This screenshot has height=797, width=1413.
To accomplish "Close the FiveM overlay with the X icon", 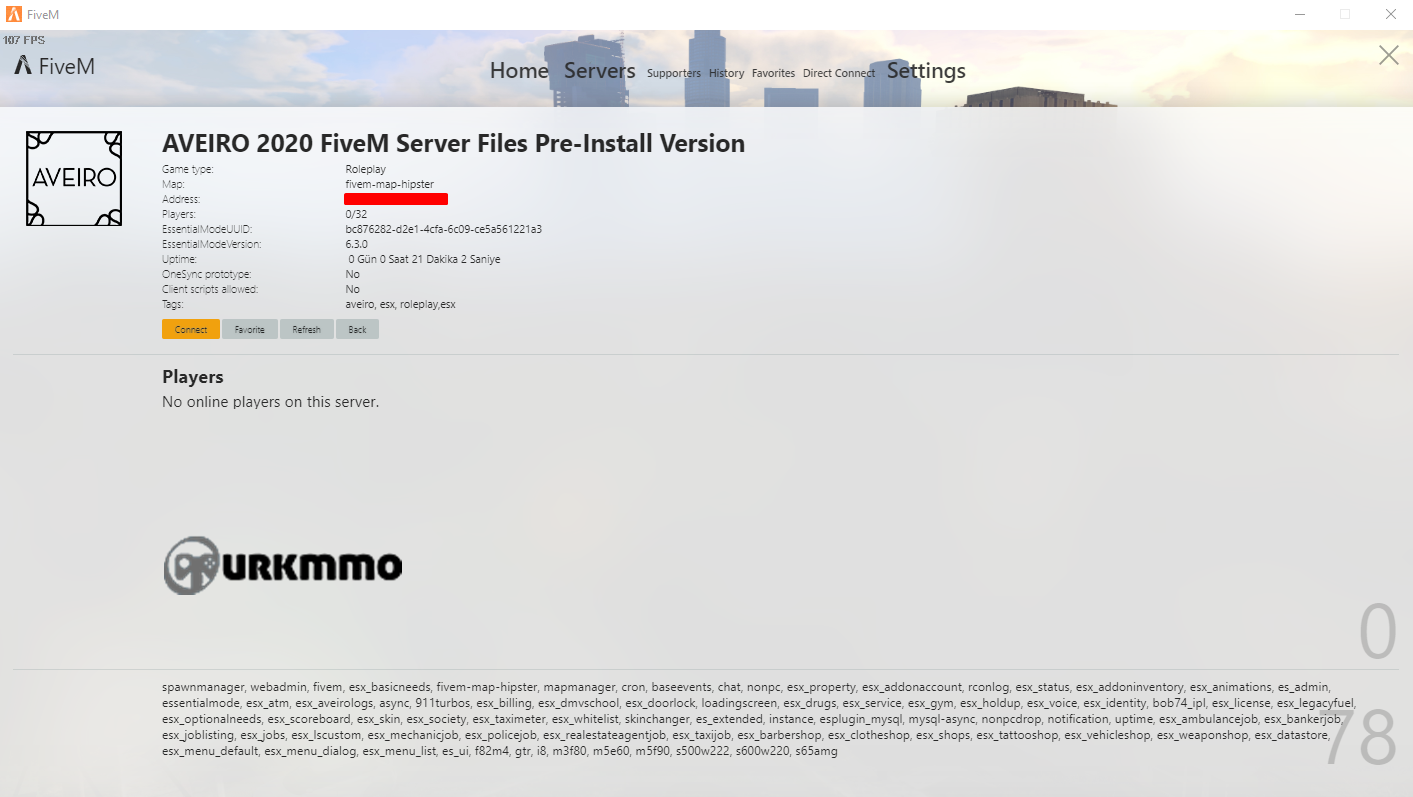I will click(x=1389, y=55).
